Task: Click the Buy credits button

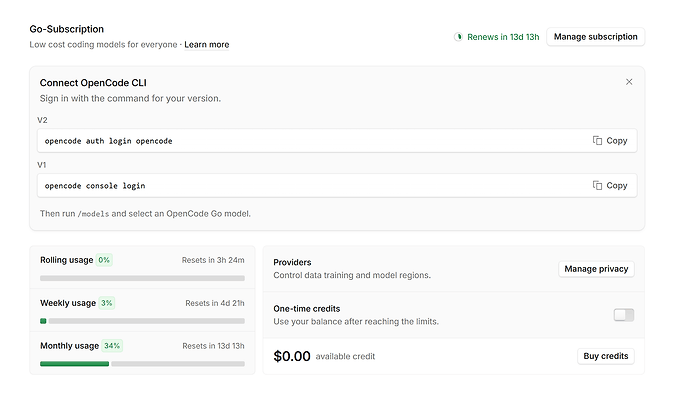Action: coord(606,356)
